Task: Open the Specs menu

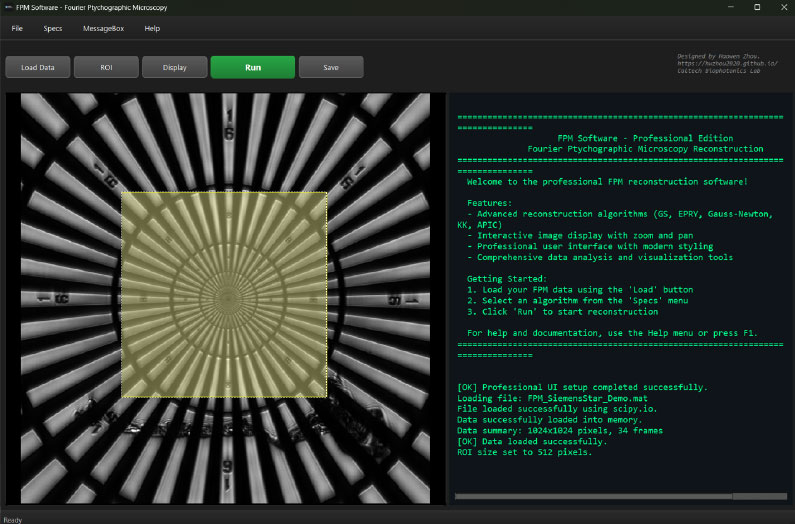Action: click(53, 28)
